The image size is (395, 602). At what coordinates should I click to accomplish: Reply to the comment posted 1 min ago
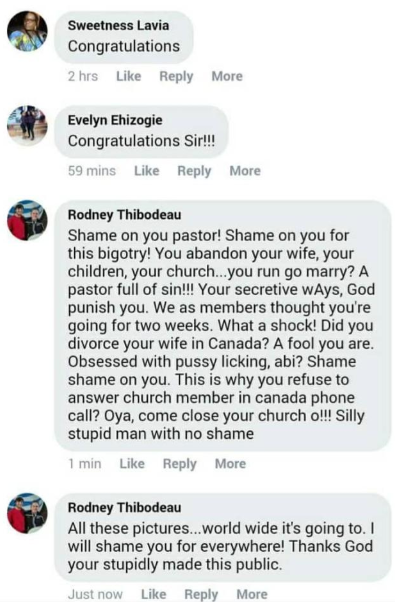click(x=180, y=463)
